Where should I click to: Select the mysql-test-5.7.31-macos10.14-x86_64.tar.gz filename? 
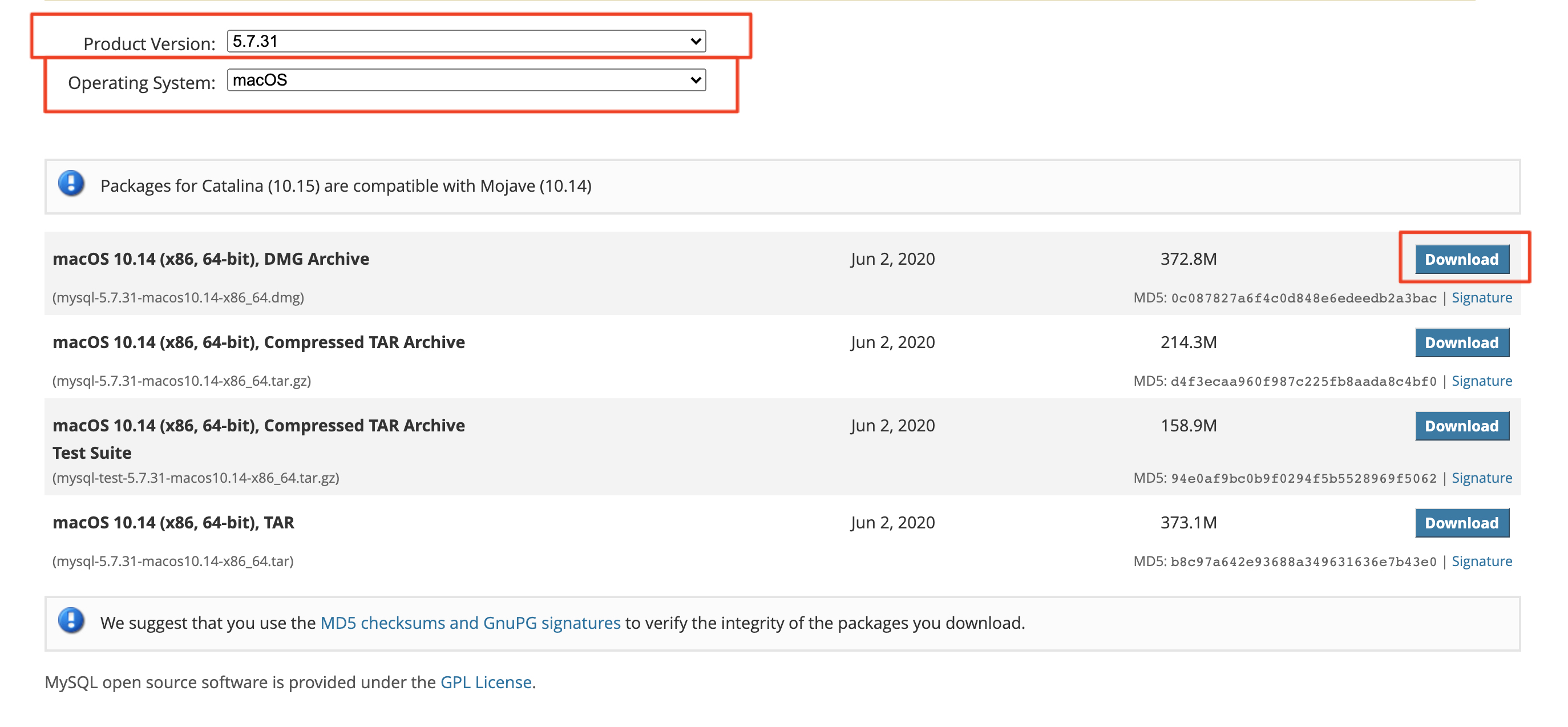tap(195, 478)
